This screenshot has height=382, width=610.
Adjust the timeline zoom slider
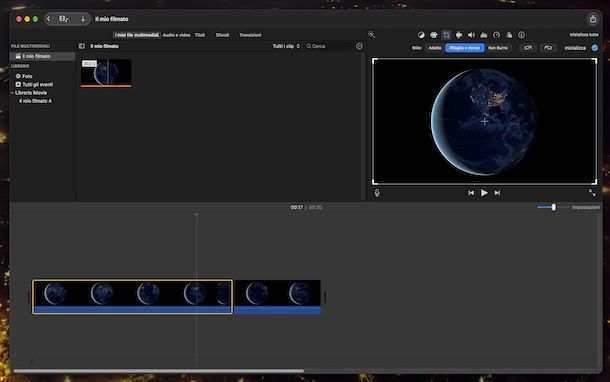click(553, 207)
